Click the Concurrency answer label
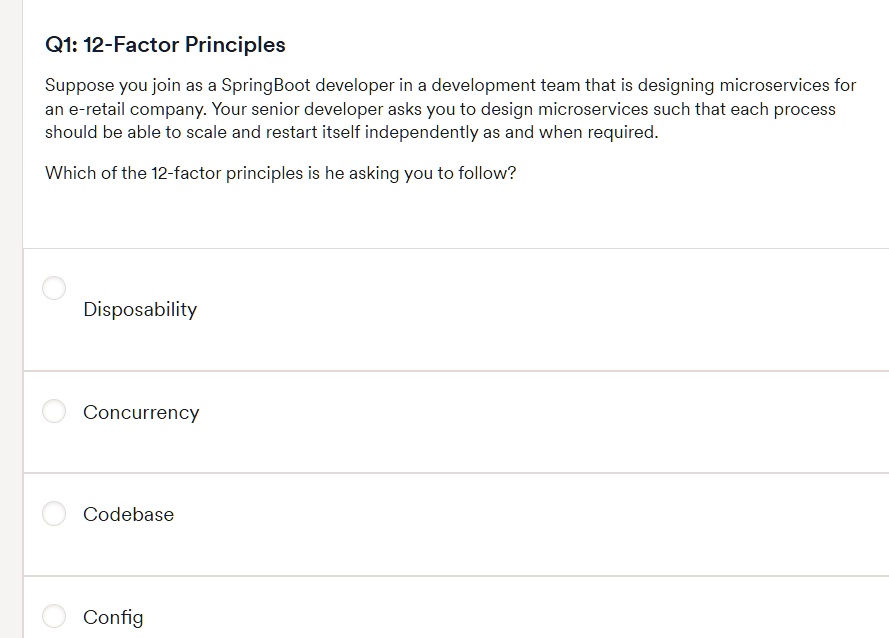 [141, 412]
